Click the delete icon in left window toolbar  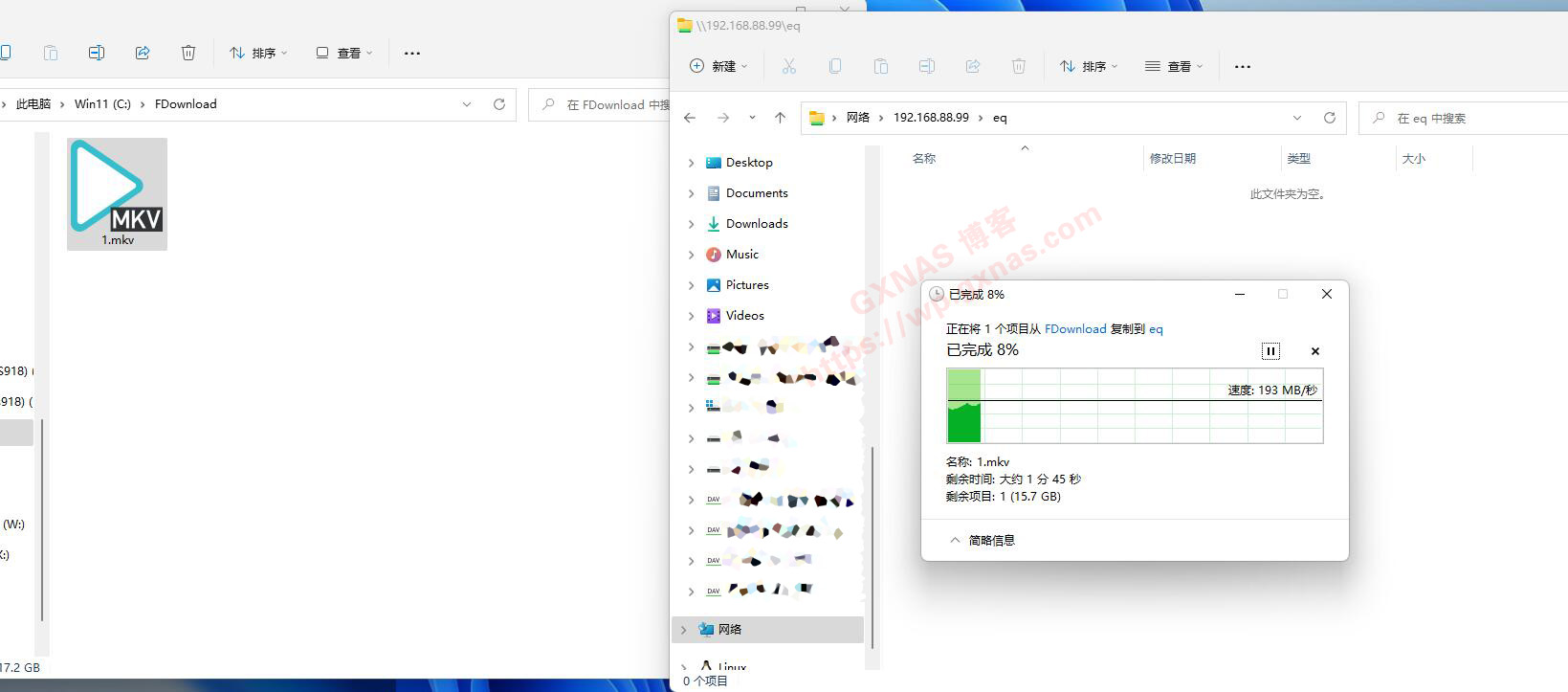click(188, 53)
